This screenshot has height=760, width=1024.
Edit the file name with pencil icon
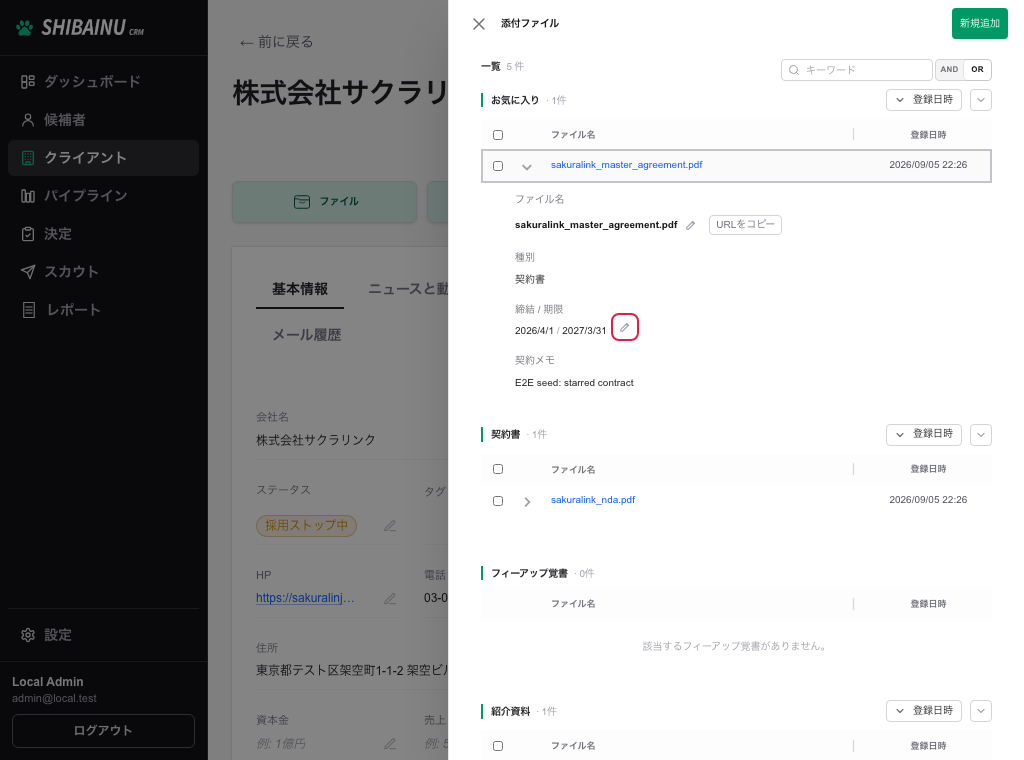click(x=690, y=225)
